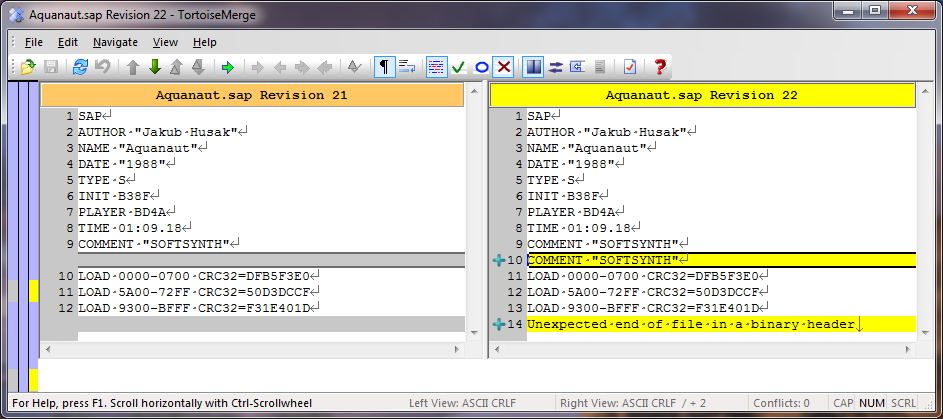Click left pane horizontal scroll right arrow
This screenshot has width=943, height=419.
pyautogui.click(x=459, y=349)
